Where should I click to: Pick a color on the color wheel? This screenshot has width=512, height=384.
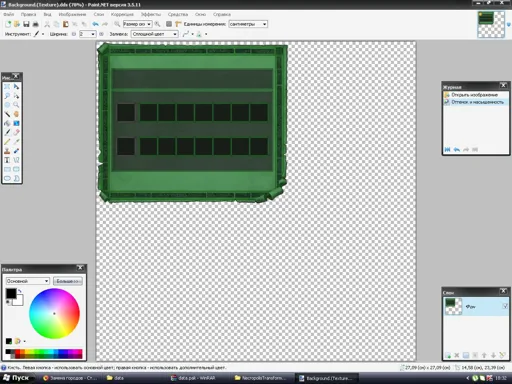[54, 313]
